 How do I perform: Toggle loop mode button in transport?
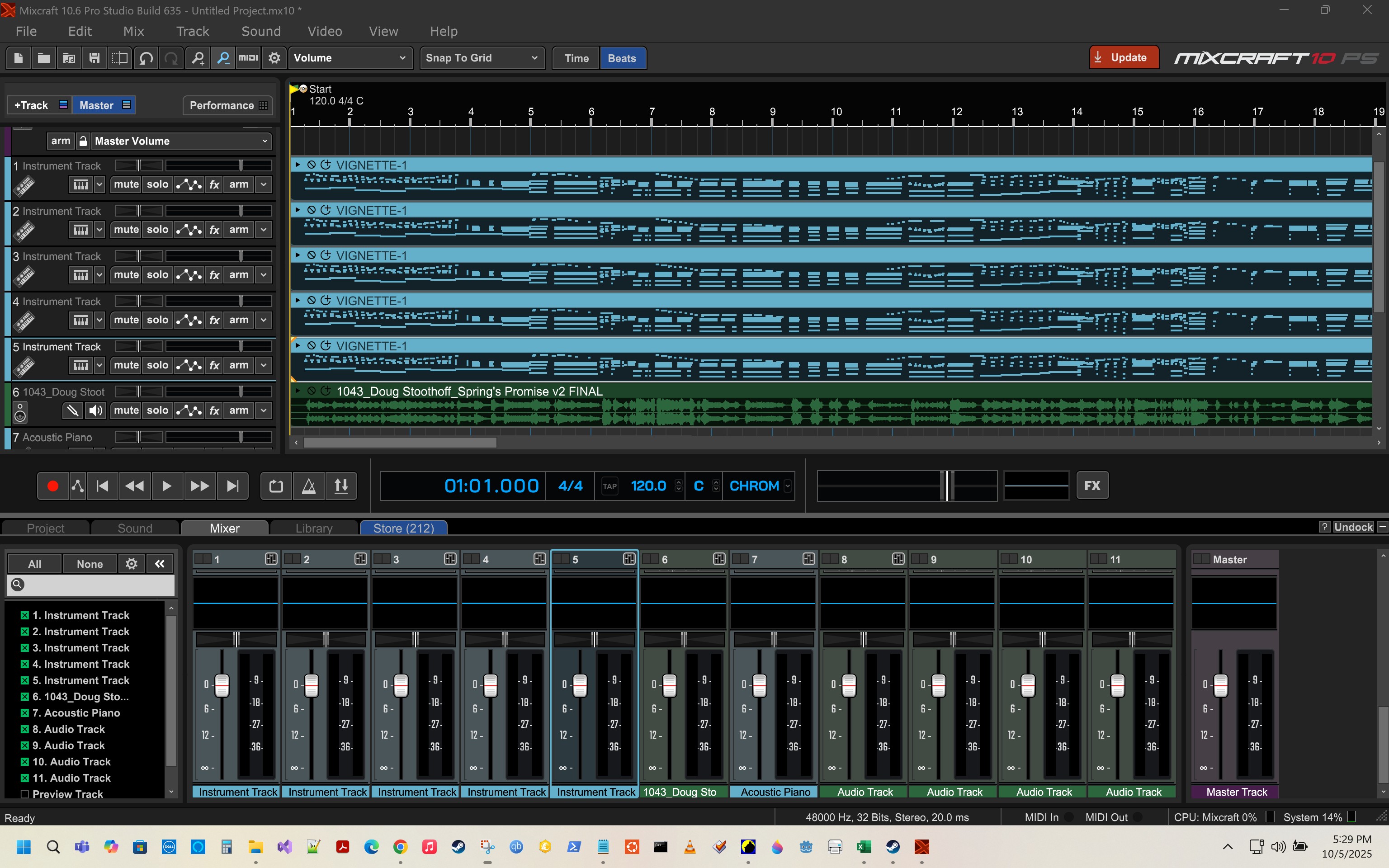tap(276, 486)
